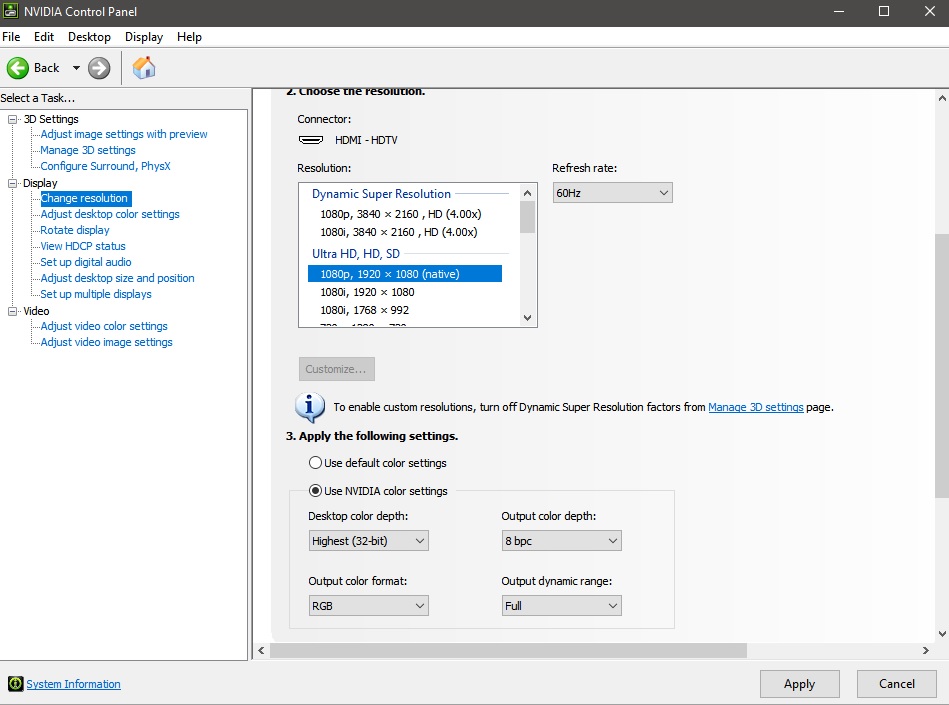This screenshot has width=949, height=705.
Task: Open Set up digital audio
Action: pyautogui.click(x=85, y=262)
